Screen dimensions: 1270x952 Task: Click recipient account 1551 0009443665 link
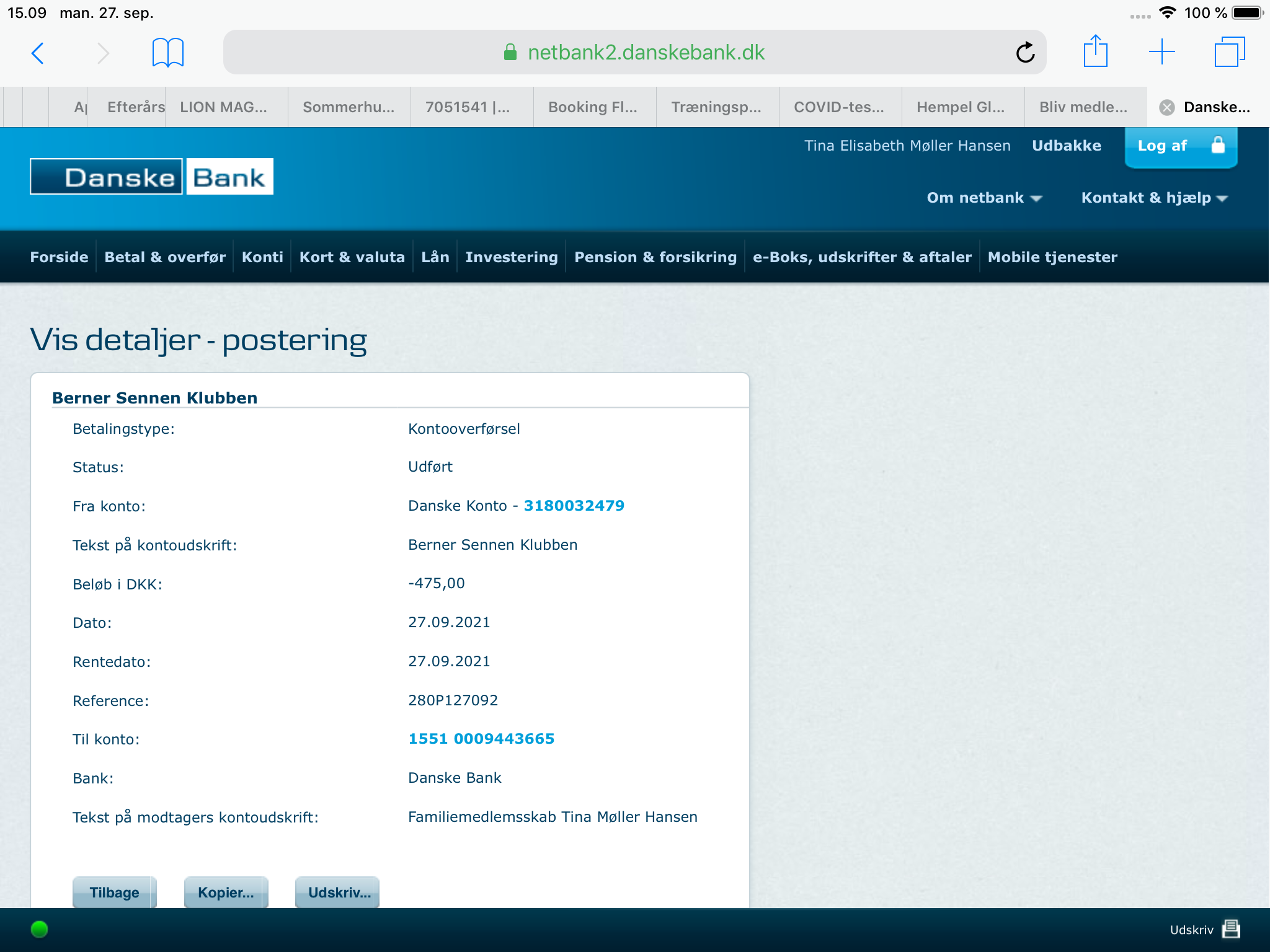tap(481, 739)
